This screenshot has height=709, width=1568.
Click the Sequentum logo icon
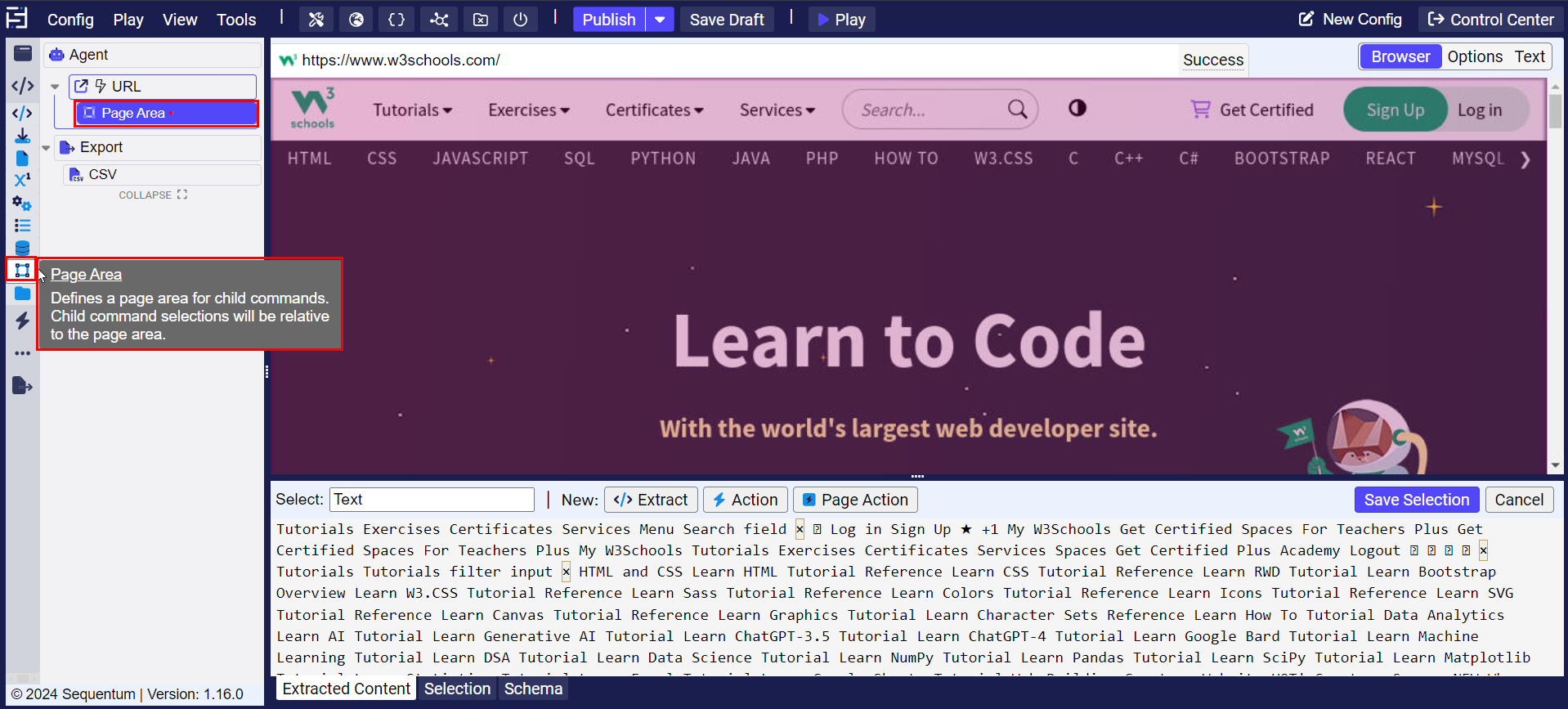(x=16, y=18)
